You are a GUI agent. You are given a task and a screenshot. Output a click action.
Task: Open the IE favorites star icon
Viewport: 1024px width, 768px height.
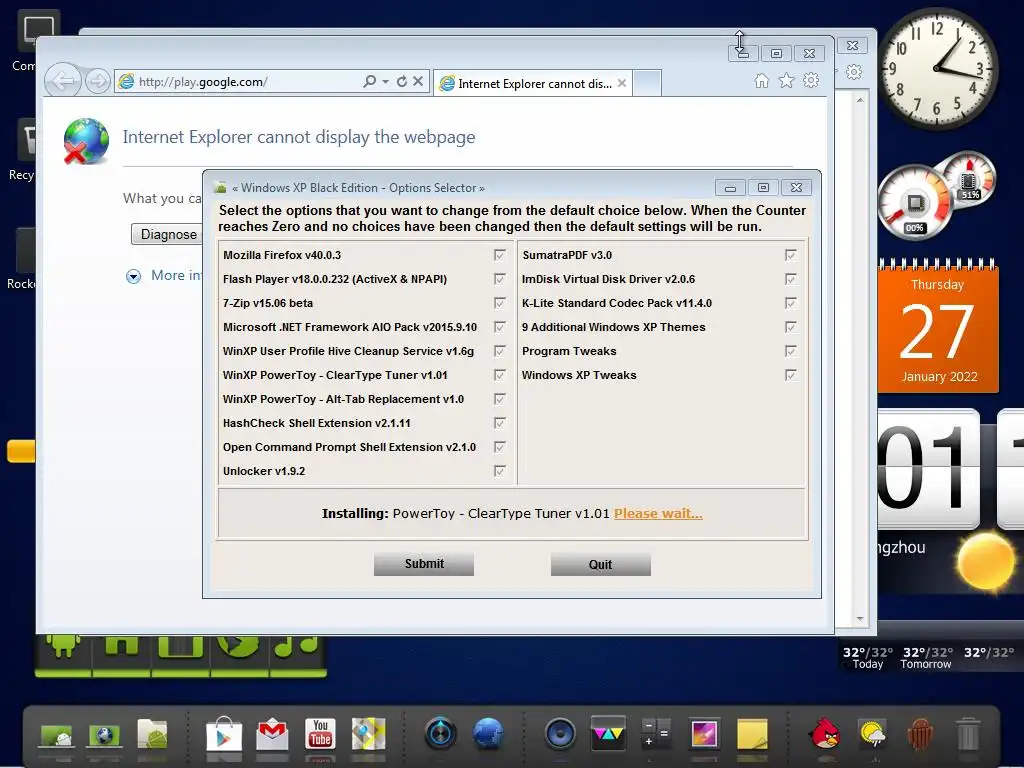[x=786, y=80]
